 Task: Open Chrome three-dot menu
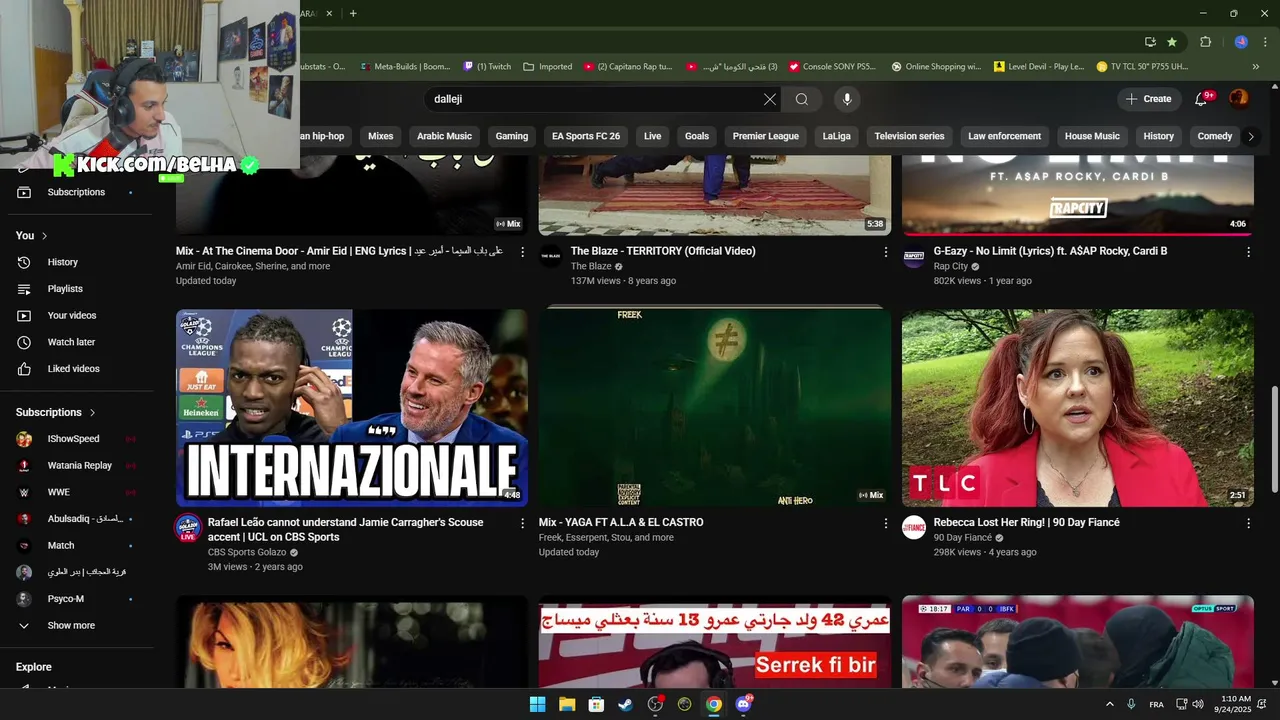pos(1266,42)
